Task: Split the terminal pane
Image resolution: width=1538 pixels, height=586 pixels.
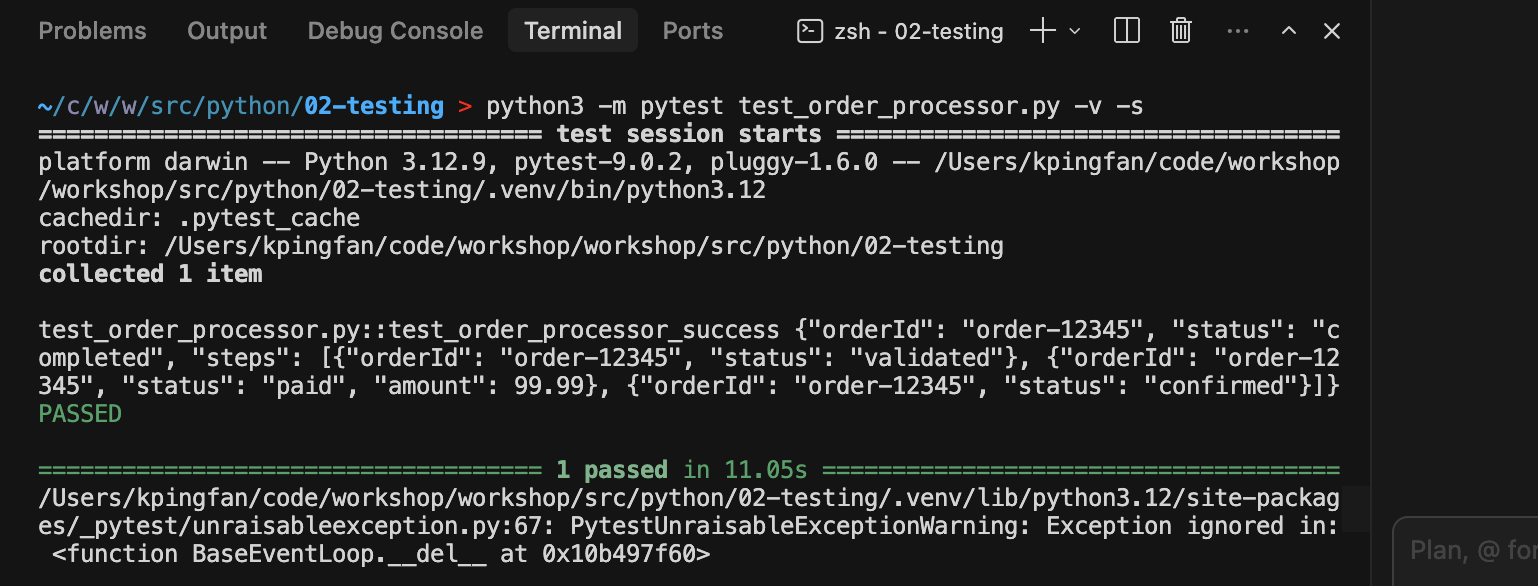Action: point(1126,31)
